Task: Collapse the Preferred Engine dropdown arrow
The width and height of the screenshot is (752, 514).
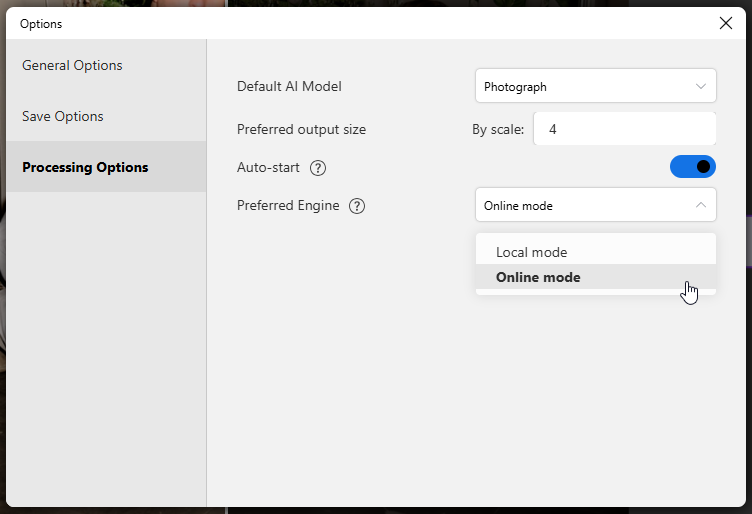Action: click(701, 206)
